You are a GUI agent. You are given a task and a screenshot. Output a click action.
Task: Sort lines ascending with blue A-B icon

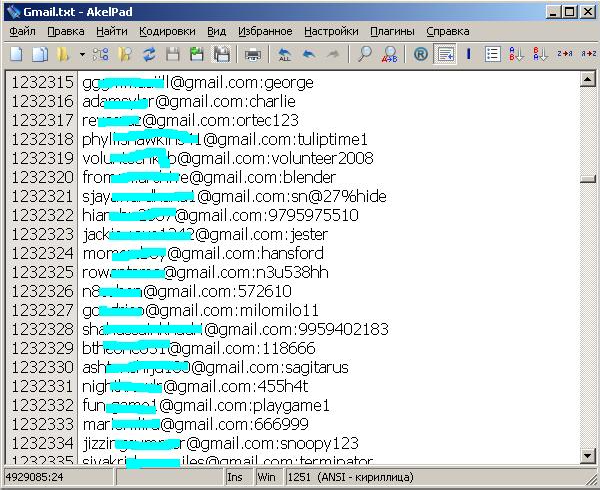click(x=517, y=54)
